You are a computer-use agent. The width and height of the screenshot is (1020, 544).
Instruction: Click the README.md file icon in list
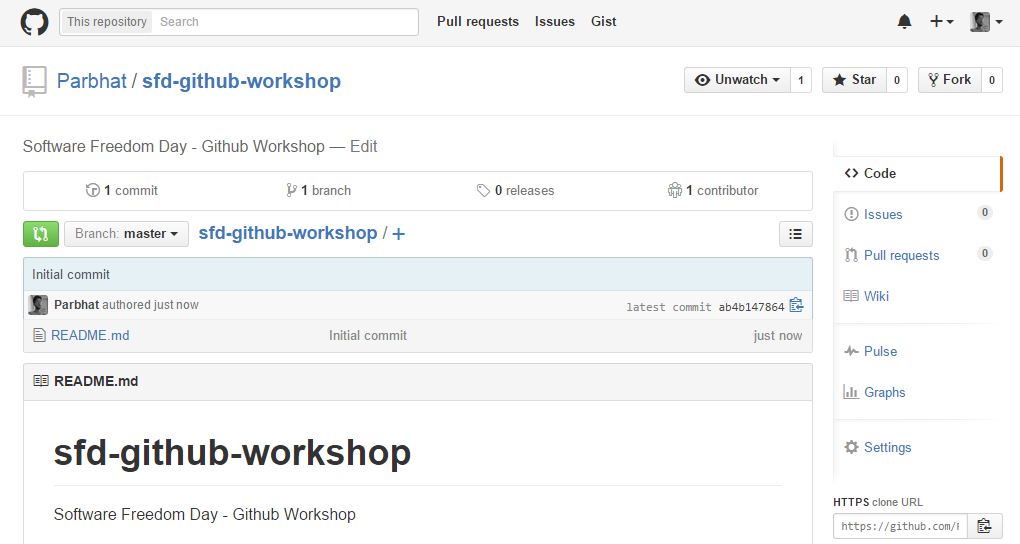[x=39, y=335]
